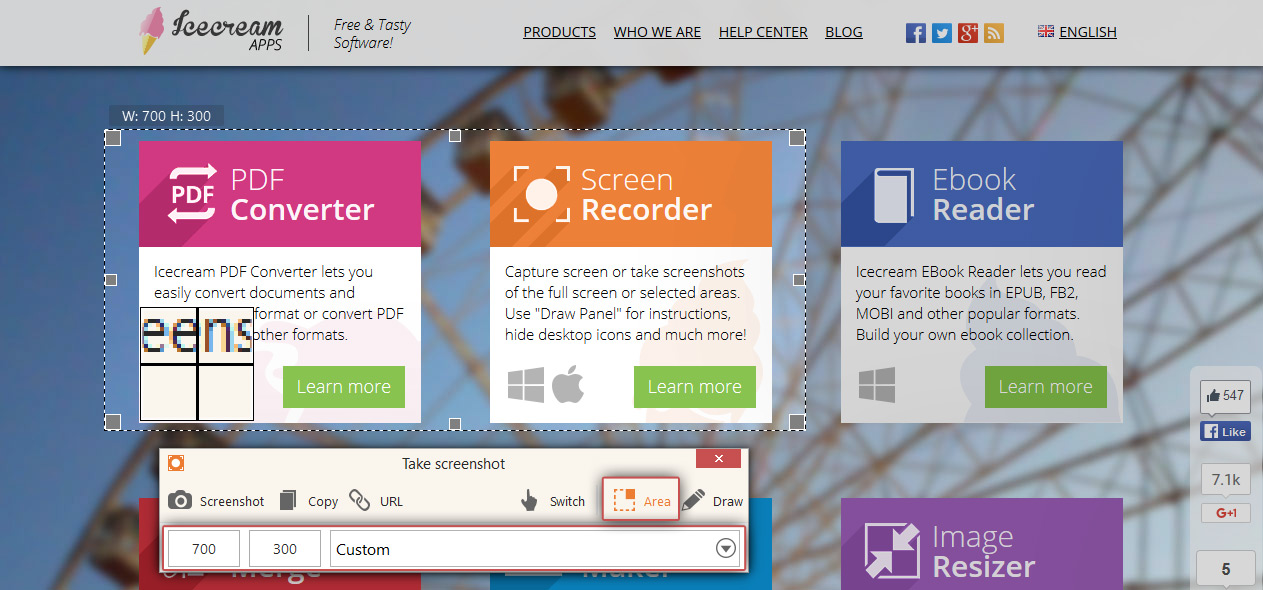Click the width field showing 700

click(x=204, y=549)
